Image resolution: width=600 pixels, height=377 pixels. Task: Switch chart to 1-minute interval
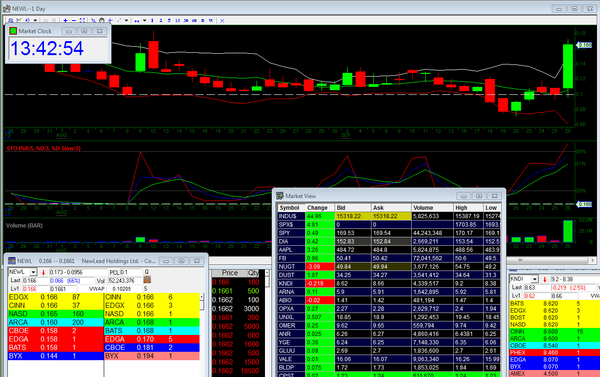152,20
